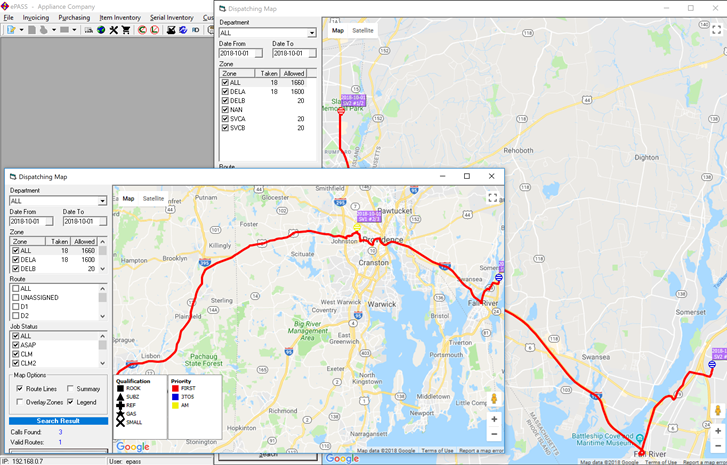The width and height of the screenshot is (727, 465).
Task: Click the ePASS logo in title bar
Action: (5, 6)
